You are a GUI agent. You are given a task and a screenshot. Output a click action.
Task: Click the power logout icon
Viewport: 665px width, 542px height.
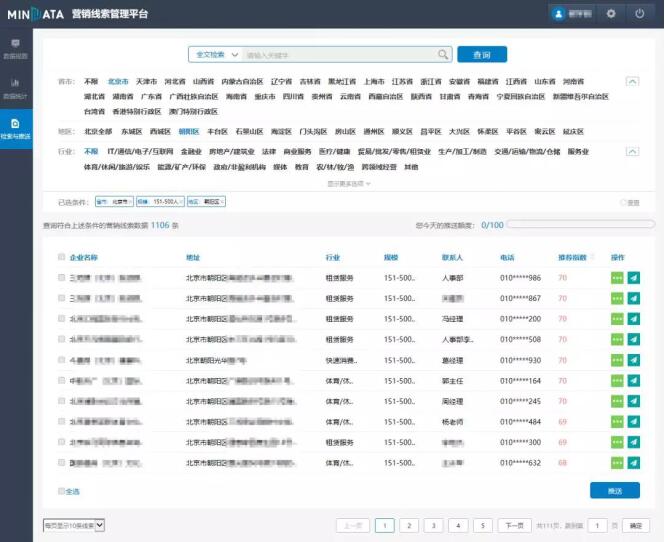(x=640, y=13)
